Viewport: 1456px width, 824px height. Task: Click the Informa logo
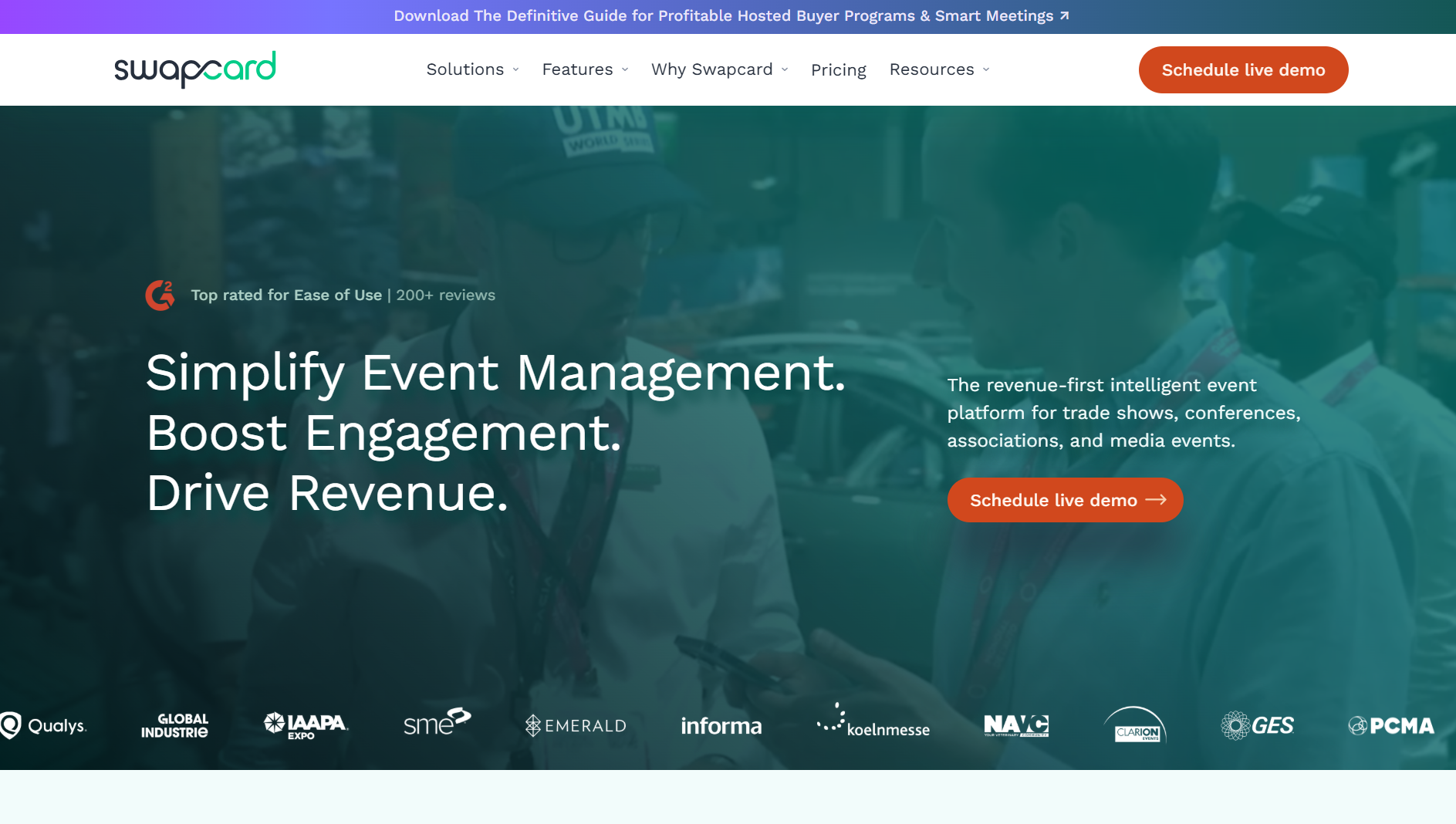[x=721, y=726]
